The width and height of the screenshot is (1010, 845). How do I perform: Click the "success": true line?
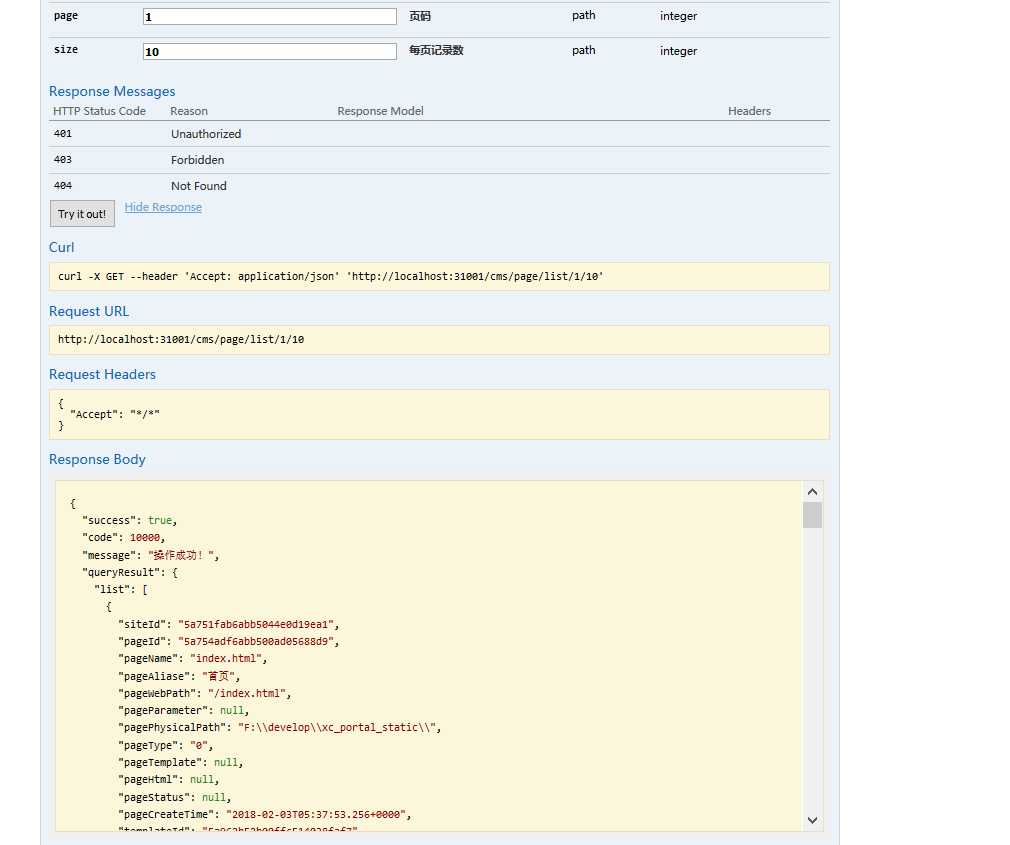(129, 520)
